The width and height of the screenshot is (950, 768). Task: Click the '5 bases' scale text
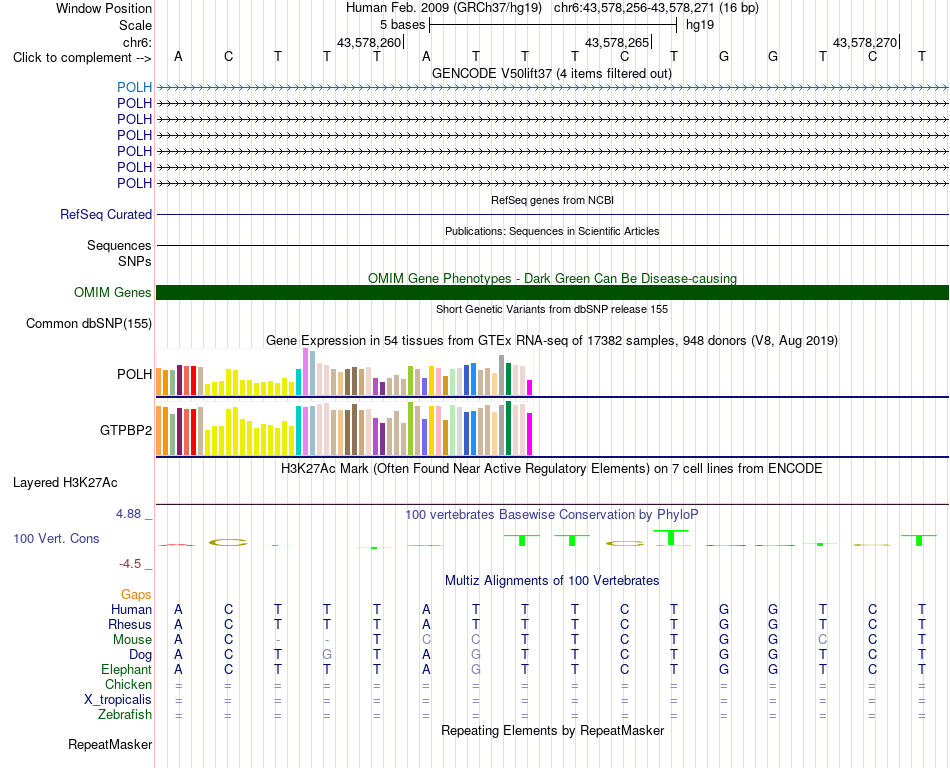pos(402,25)
